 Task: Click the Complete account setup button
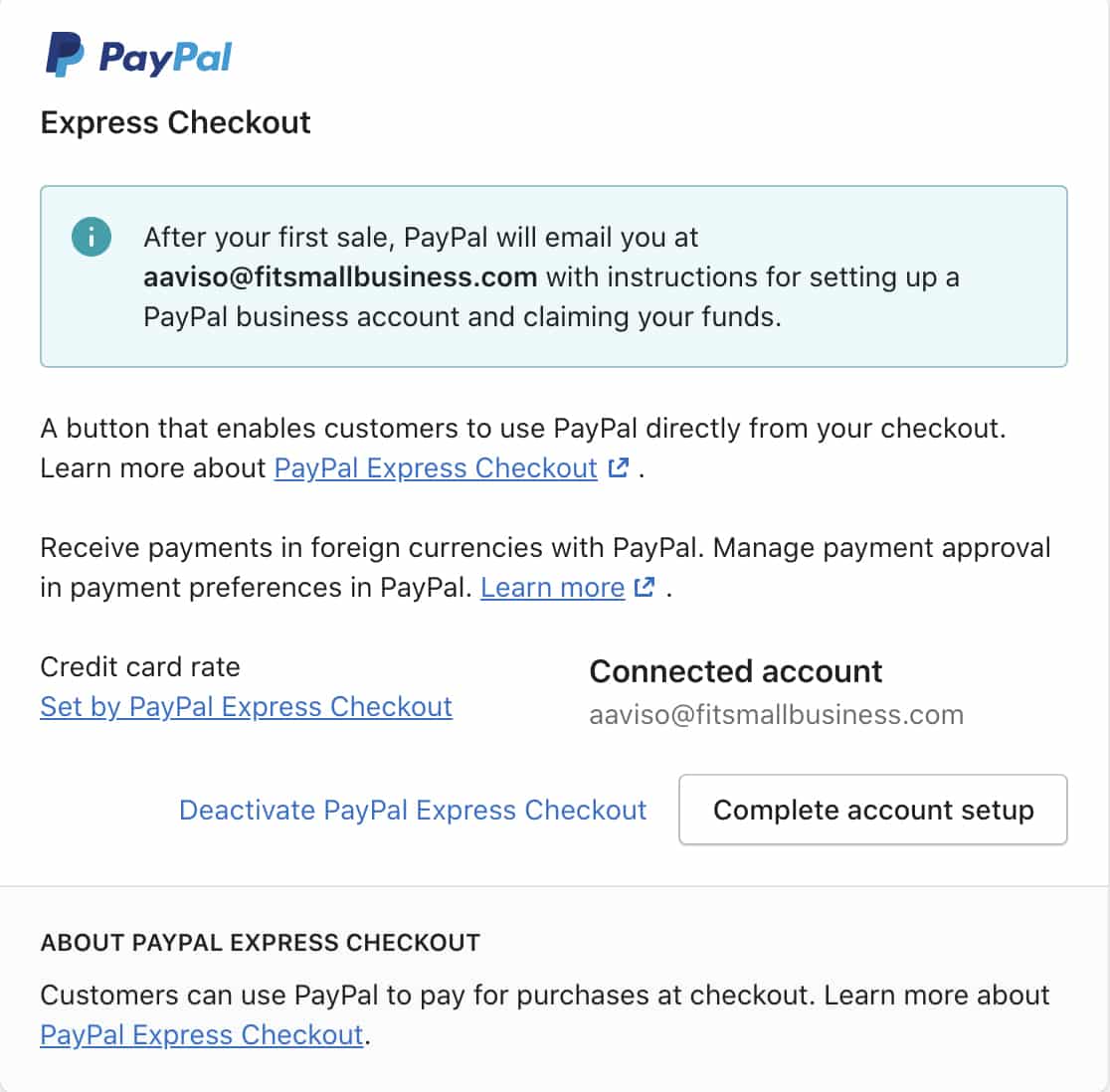tap(873, 810)
